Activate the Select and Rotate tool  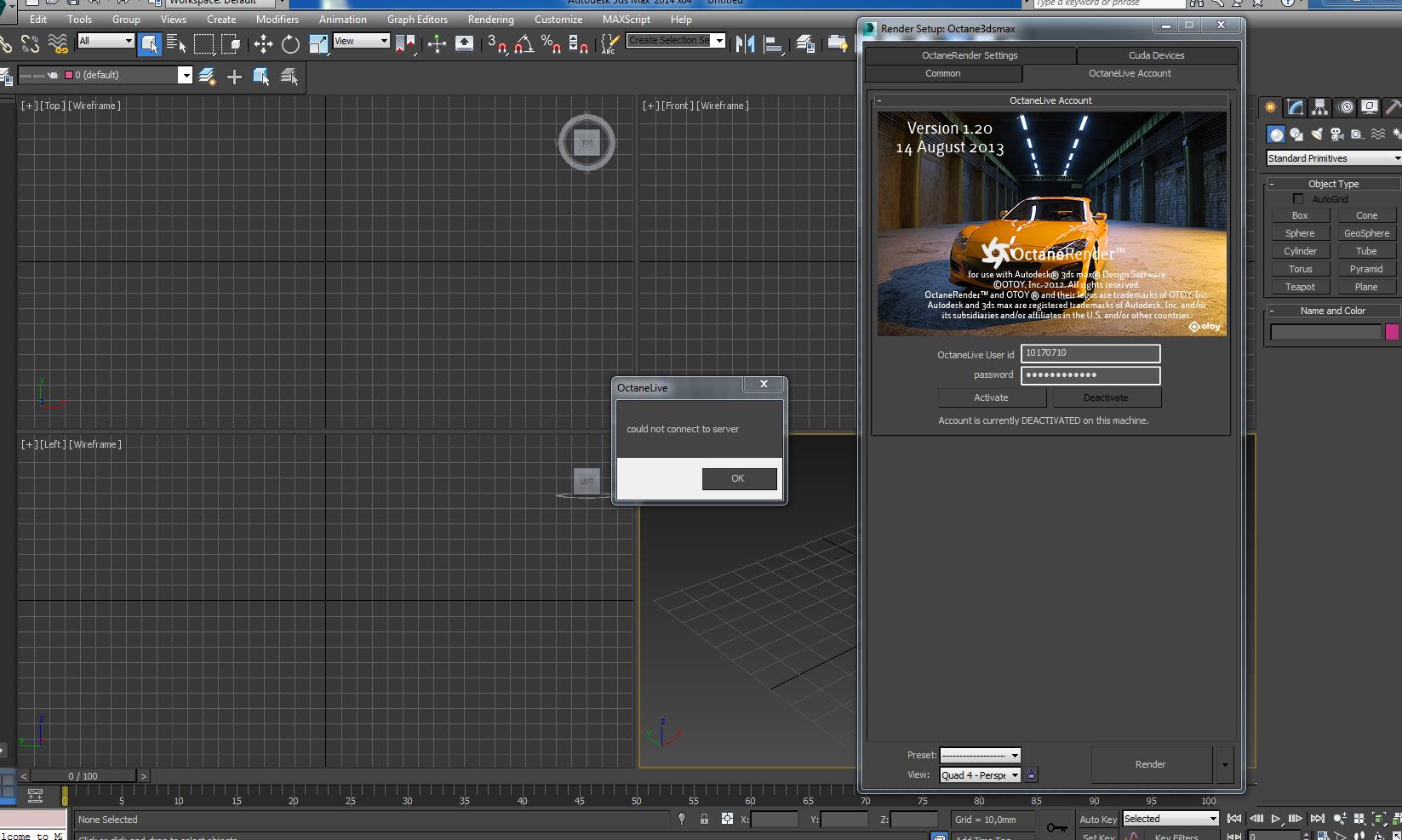[x=290, y=44]
